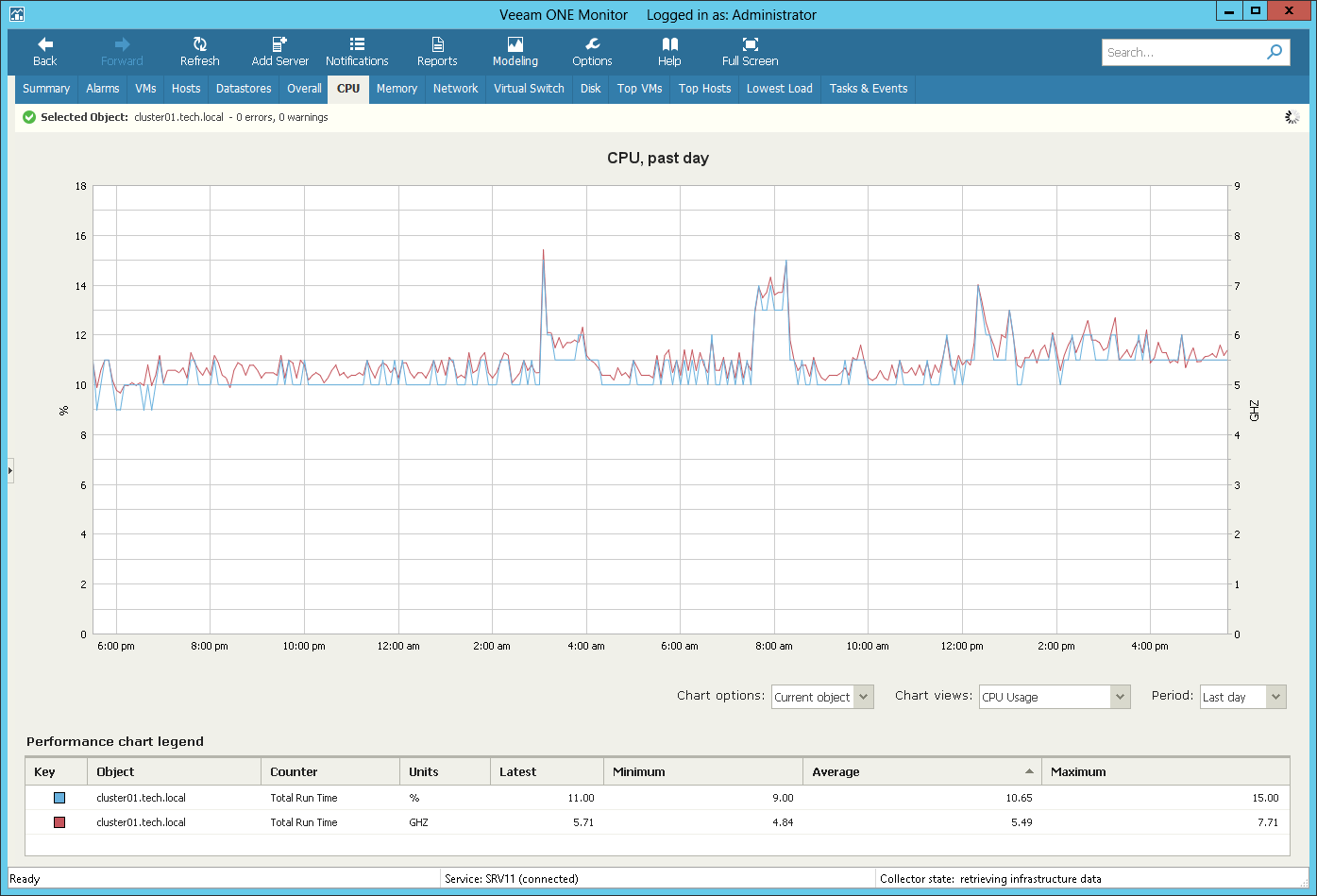Screen dimensions: 1317x896
Task: Click the Maximum value 7.71
Action: 1269,822
